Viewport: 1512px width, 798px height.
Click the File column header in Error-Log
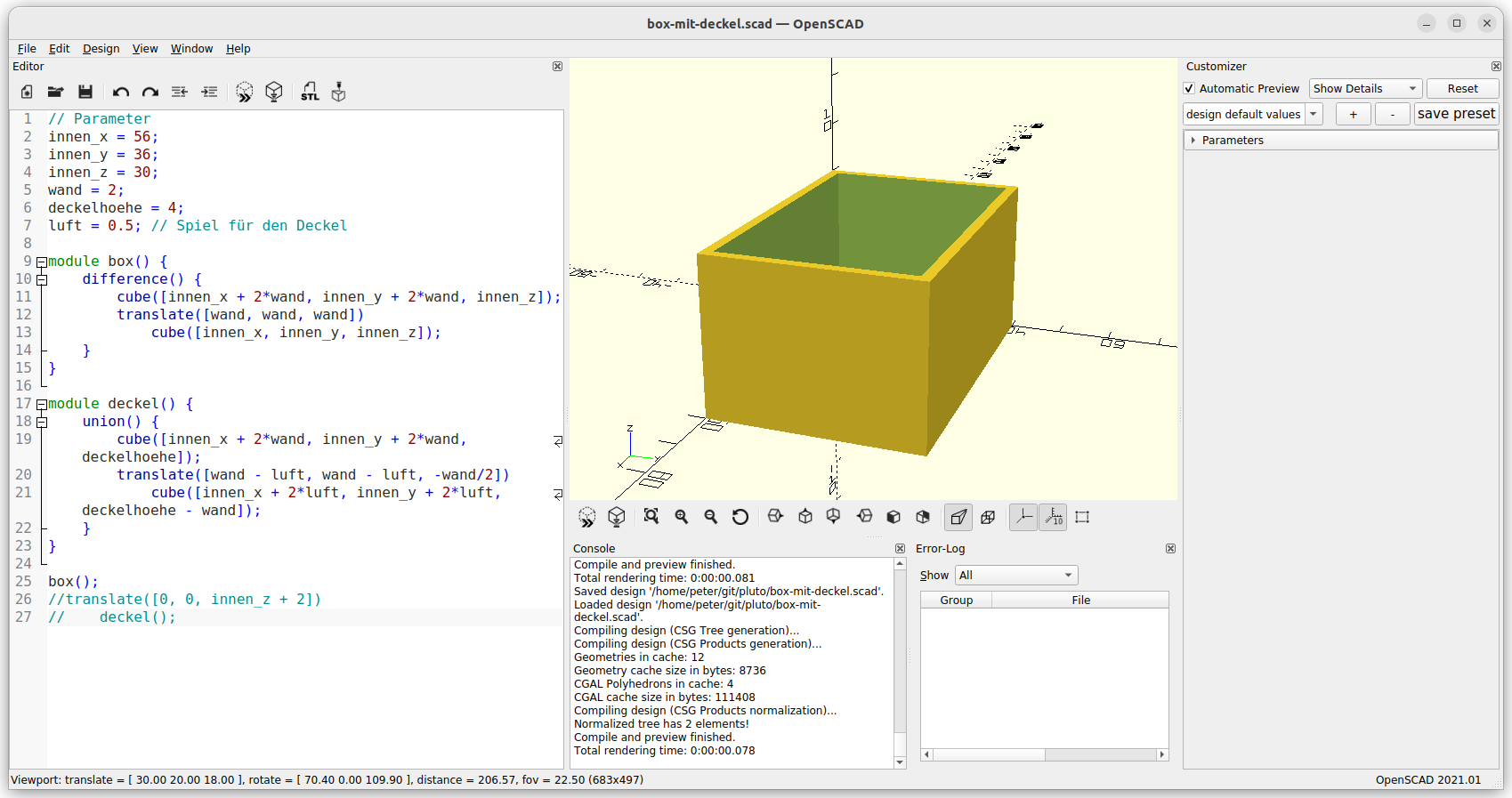click(x=1080, y=601)
